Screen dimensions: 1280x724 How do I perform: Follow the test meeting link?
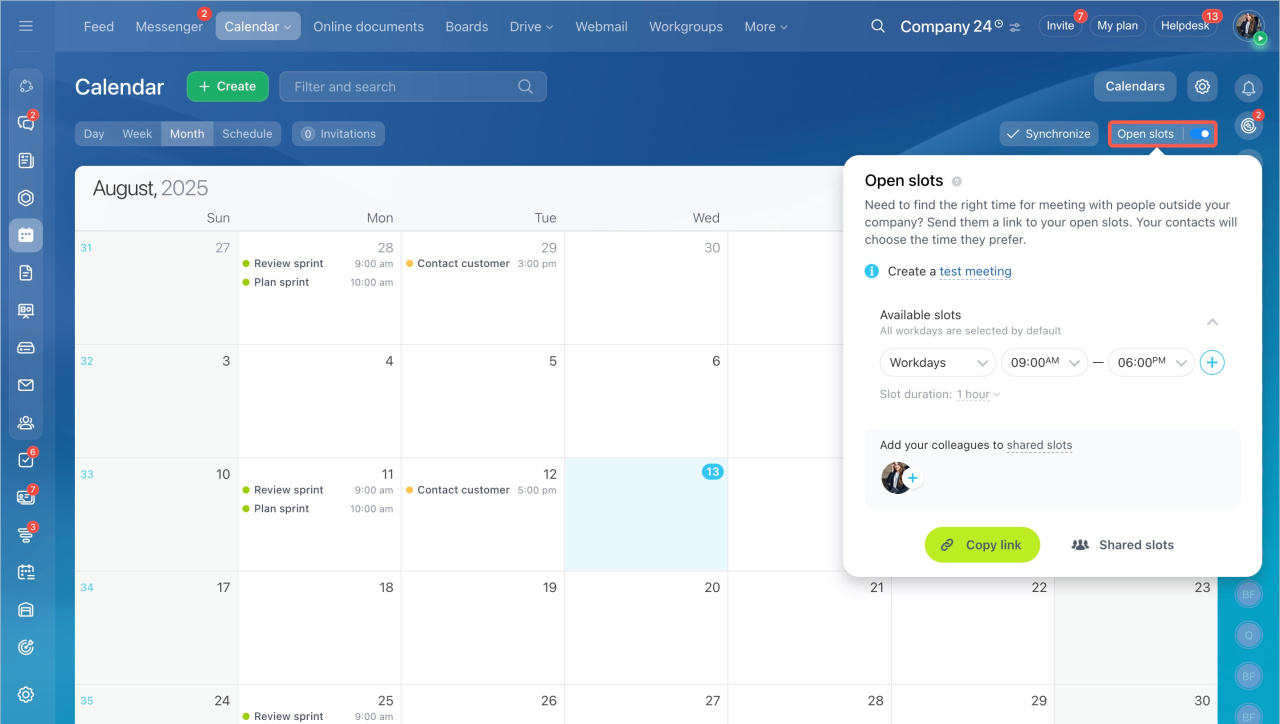pyautogui.click(x=975, y=271)
